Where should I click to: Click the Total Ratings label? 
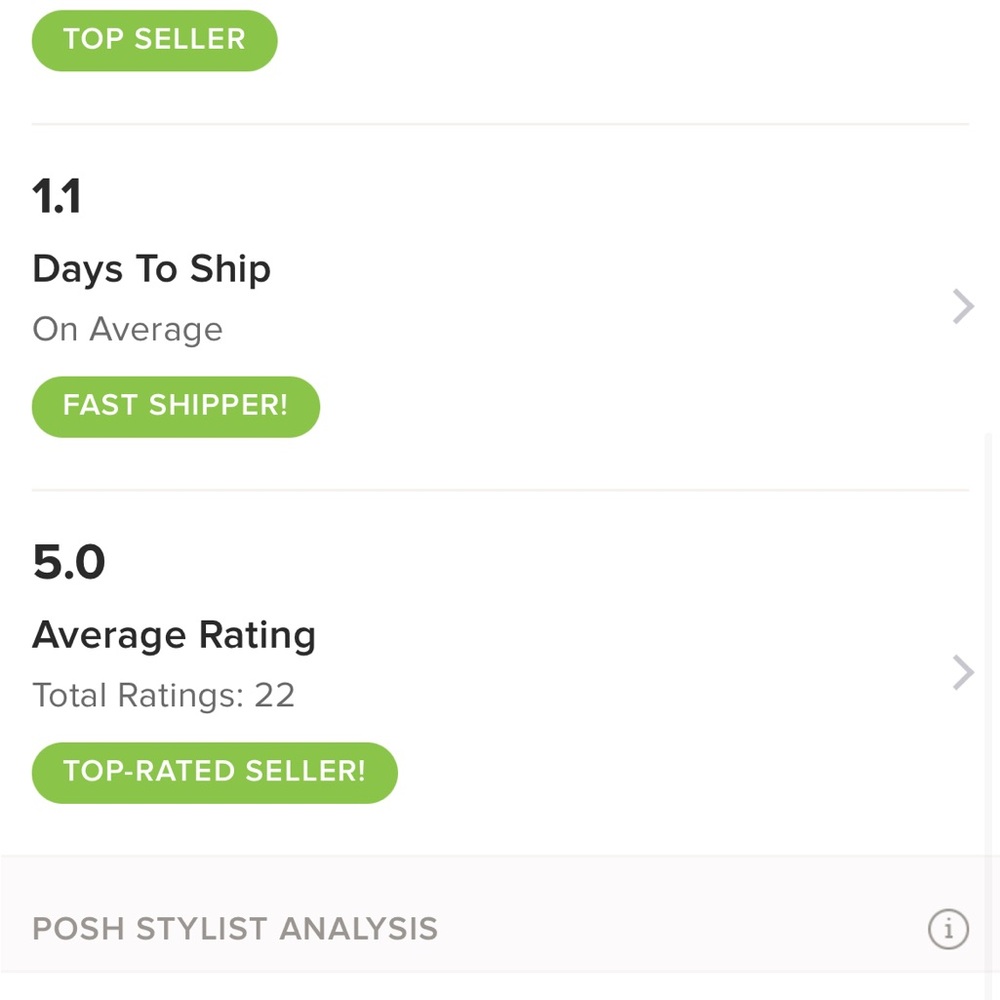point(138,695)
